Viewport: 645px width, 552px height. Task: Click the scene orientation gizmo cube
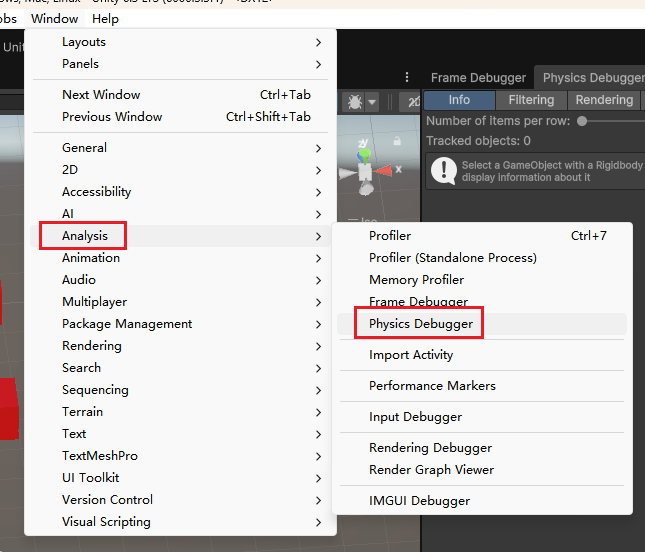click(365, 172)
